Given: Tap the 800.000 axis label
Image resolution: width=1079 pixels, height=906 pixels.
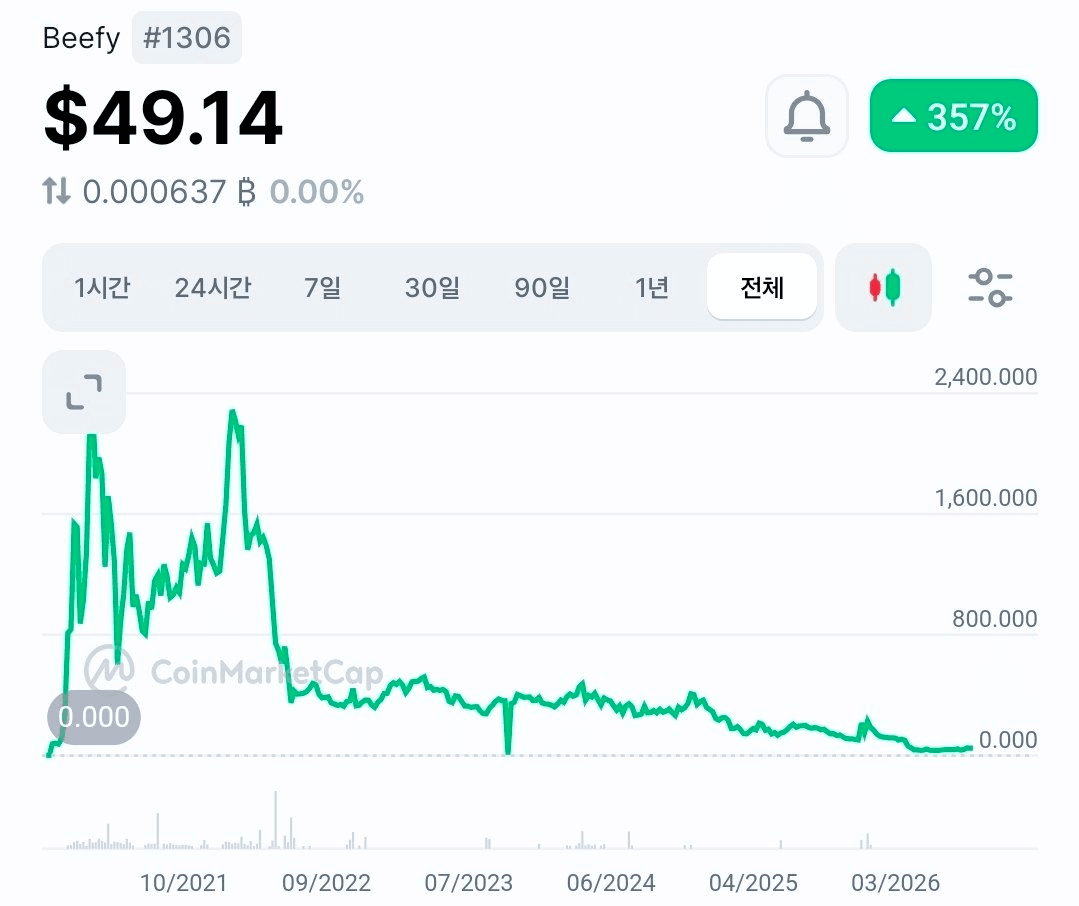Looking at the screenshot, I should (x=994, y=618).
